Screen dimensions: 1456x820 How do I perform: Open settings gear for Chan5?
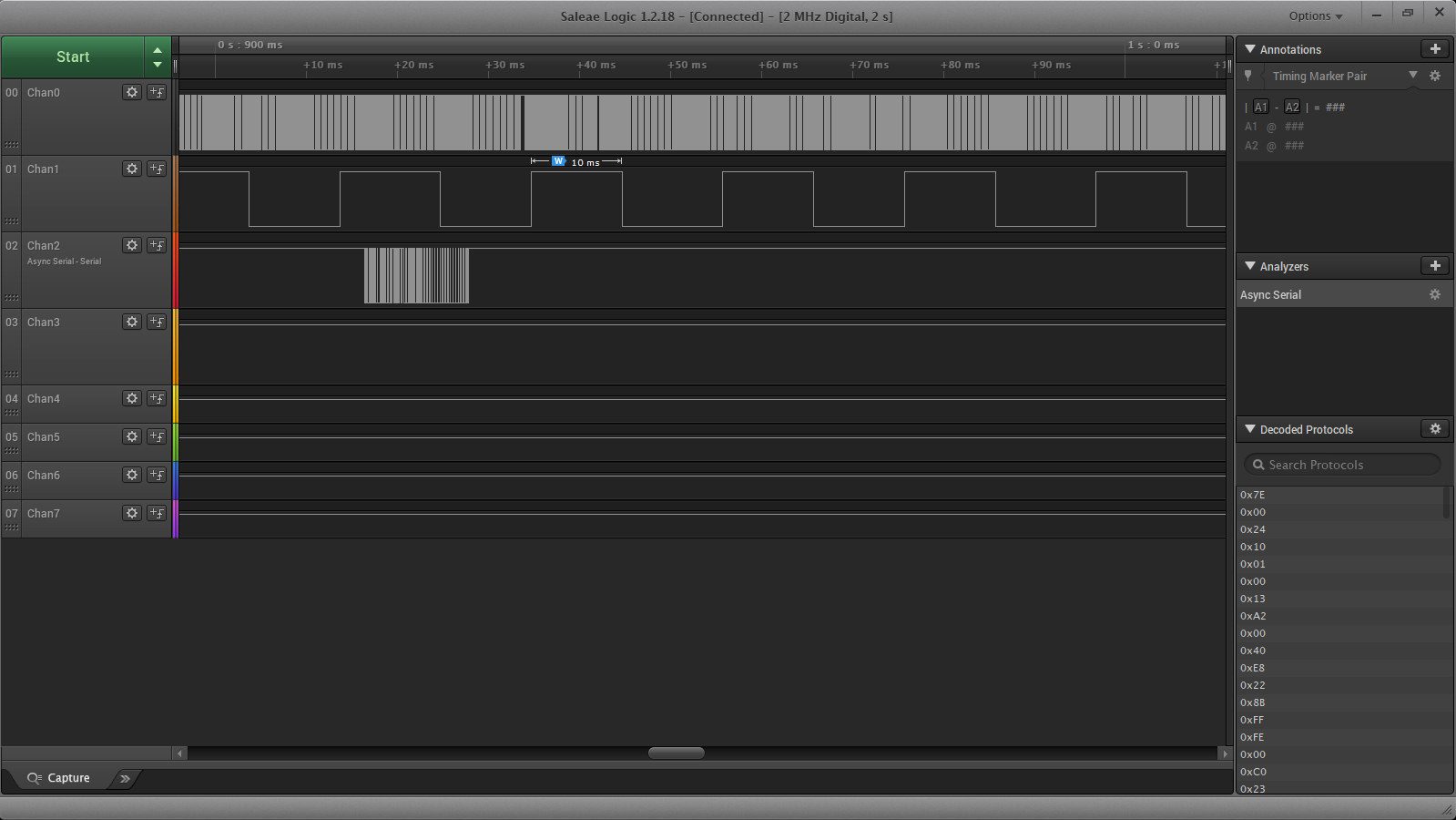pos(132,436)
